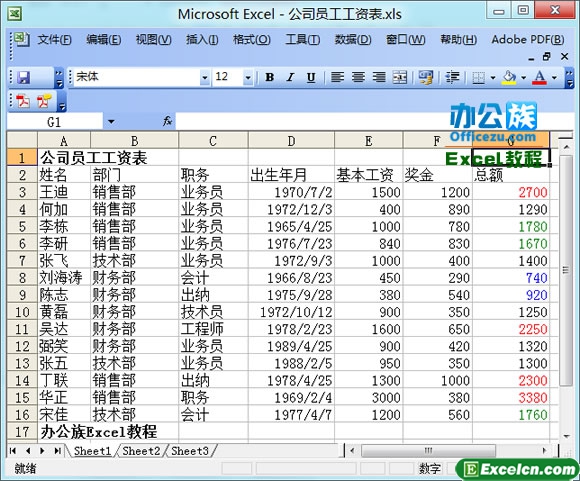Screen dimensions: 580x481
Task: Click the Insert Function fx icon
Action: click(x=167, y=121)
